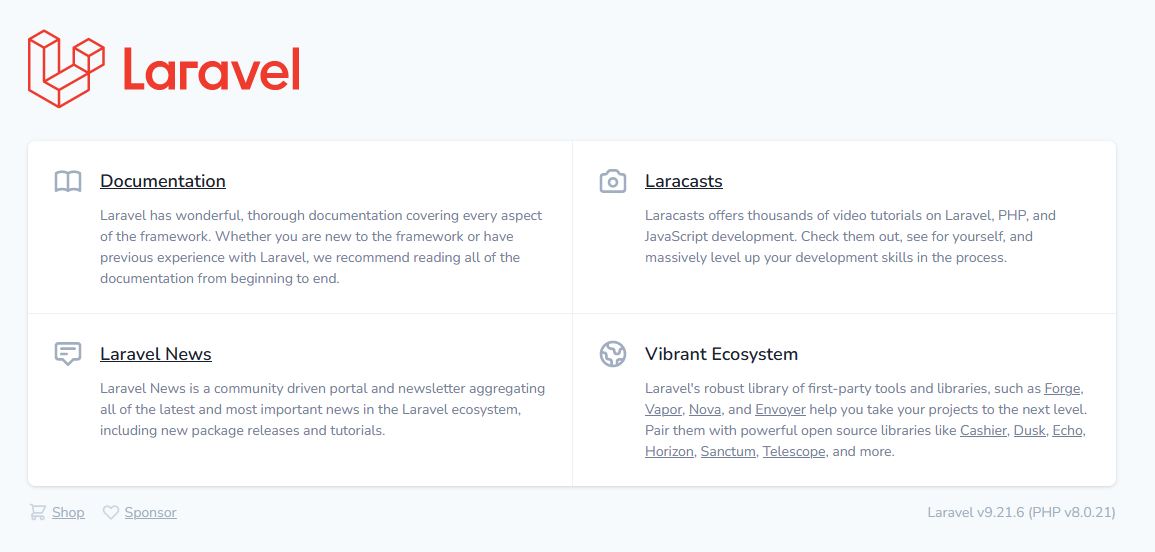The width and height of the screenshot is (1155, 552).
Task: Click the Laravel cube logo icon
Action: pos(66,68)
